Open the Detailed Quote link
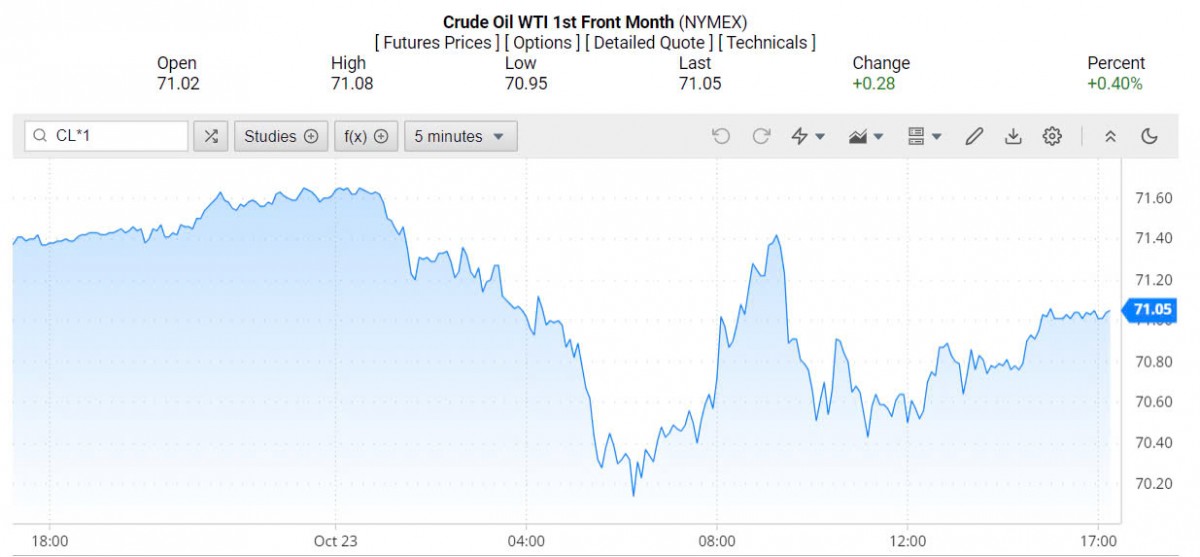This screenshot has width=1200, height=557. (x=649, y=43)
